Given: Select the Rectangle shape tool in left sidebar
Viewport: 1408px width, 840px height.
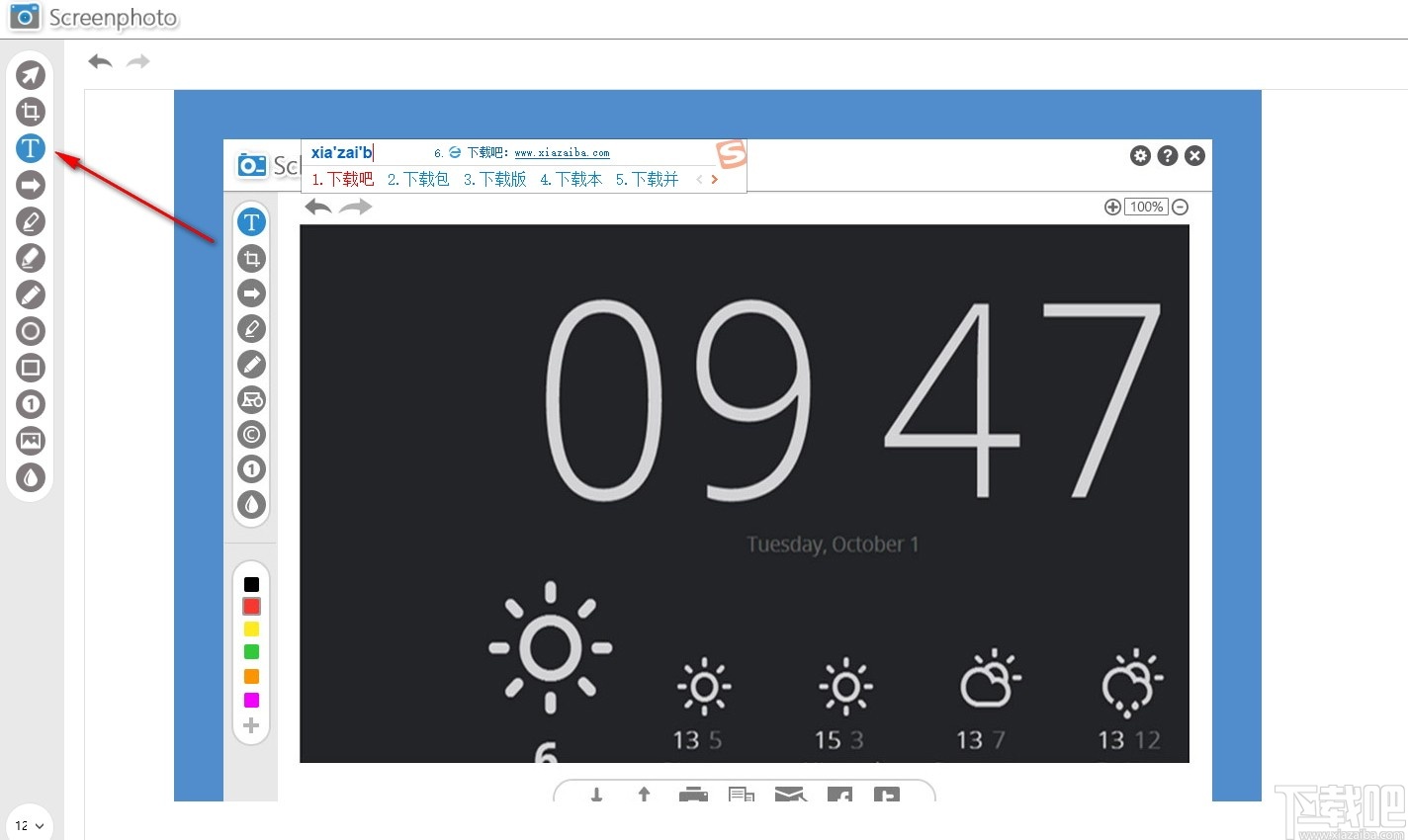Looking at the screenshot, I should pyautogui.click(x=31, y=368).
